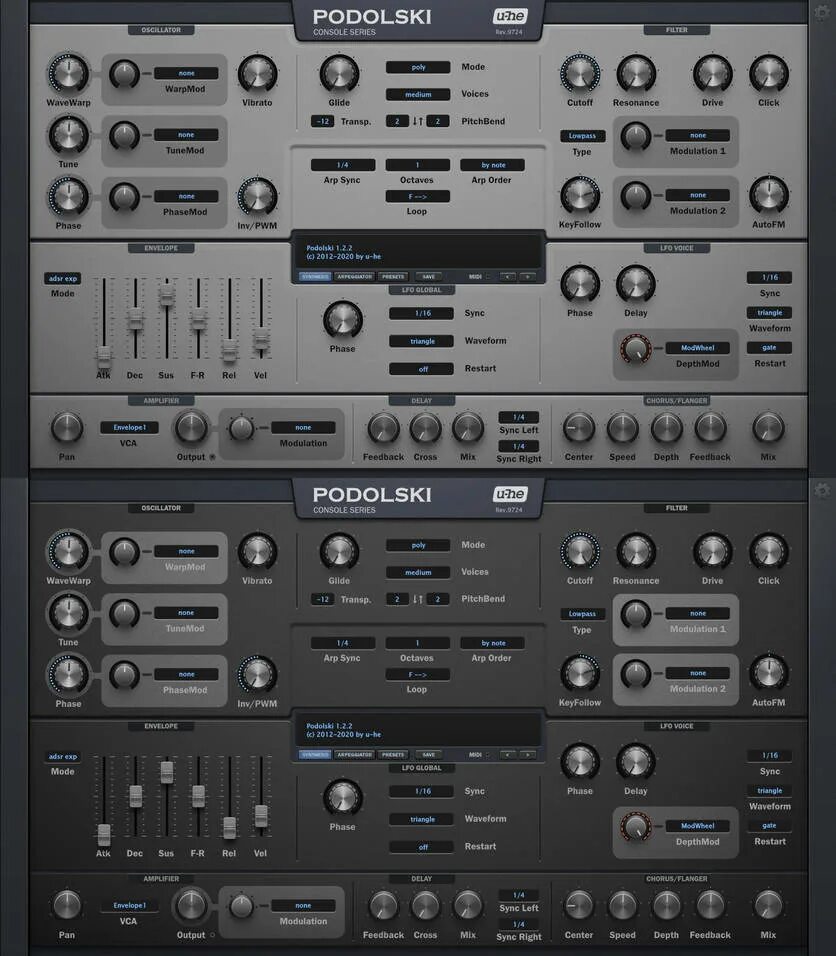
Task: Open Arp Order 'by note' selector, light-skin Podolski
Action: 493,165
